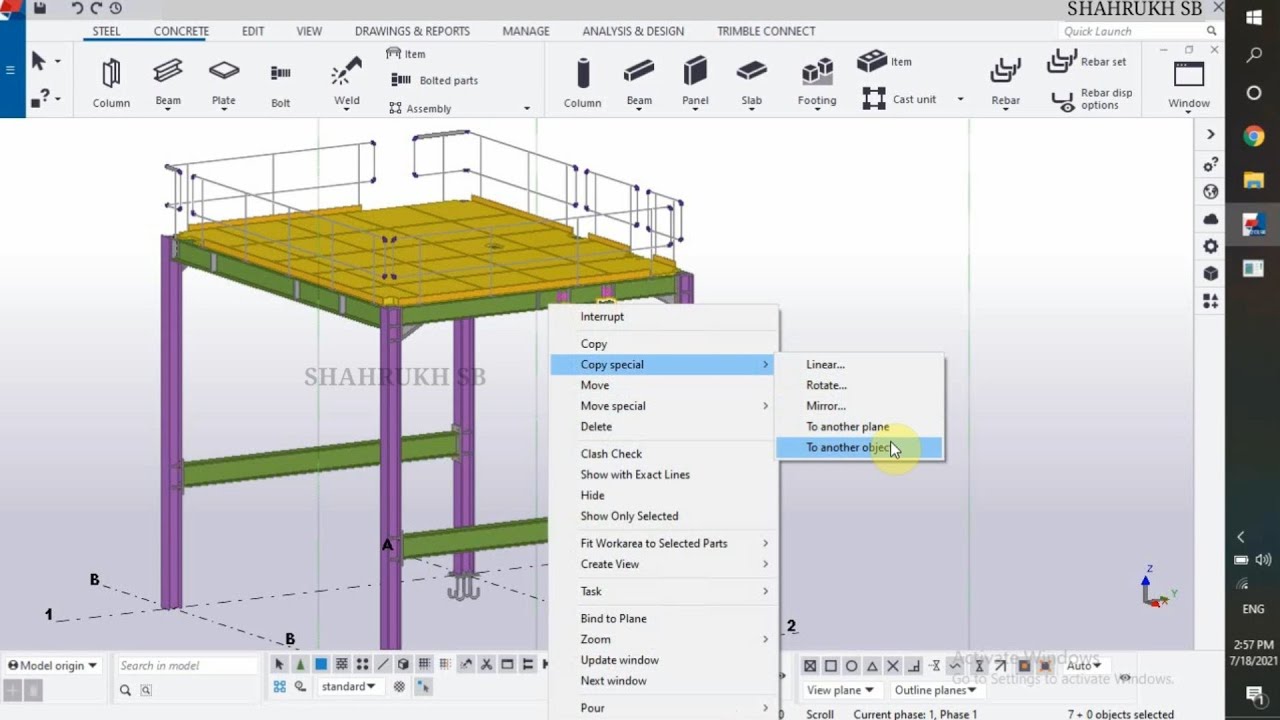Image resolution: width=1280 pixels, height=720 pixels.
Task: Open the DRAWINGS & REPORTS tab
Action: [x=412, y=31]
